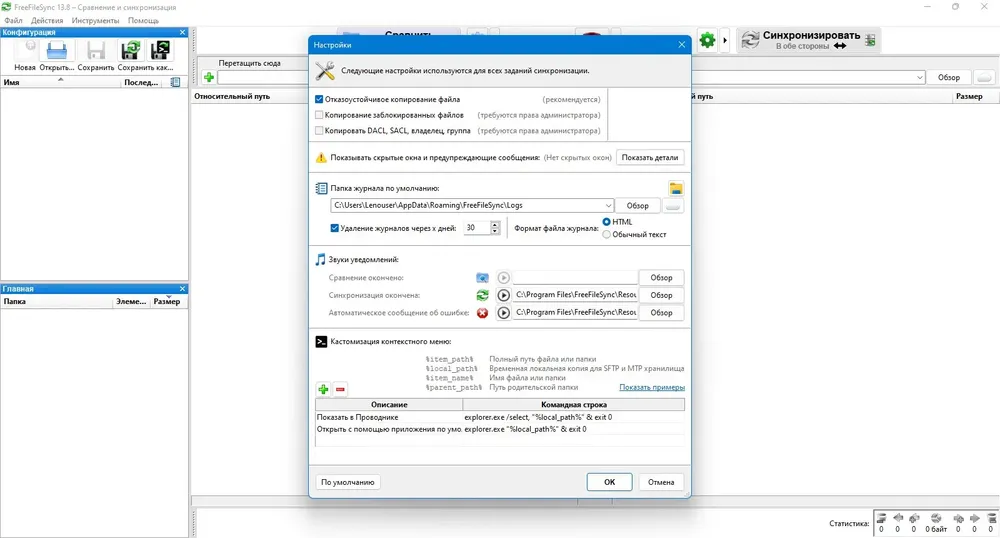Click the Сравнение окончено sound path field
The image size is (1000, 538).
pos(575,278)
